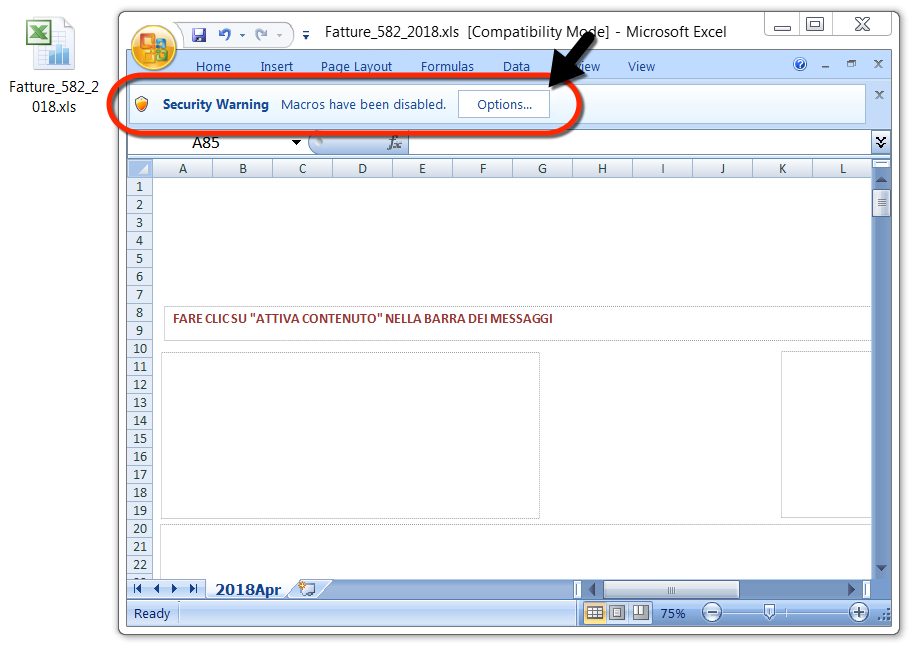Open the Name Box dropdown arrow
912x648 pixels.
click(x=296, y=143)
